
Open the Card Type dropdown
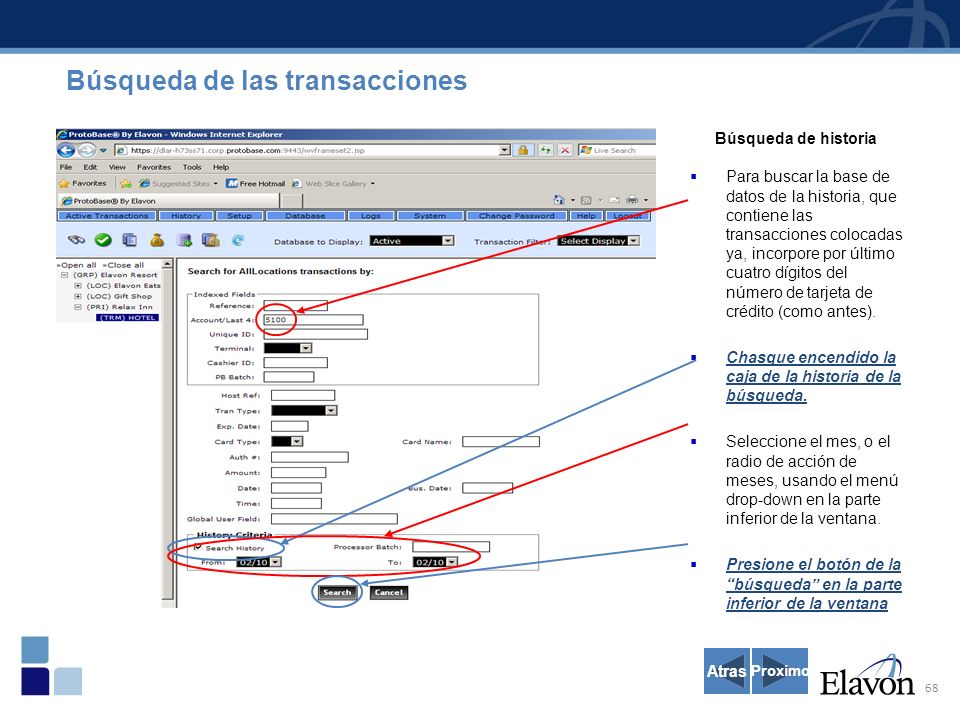[287, 441]
